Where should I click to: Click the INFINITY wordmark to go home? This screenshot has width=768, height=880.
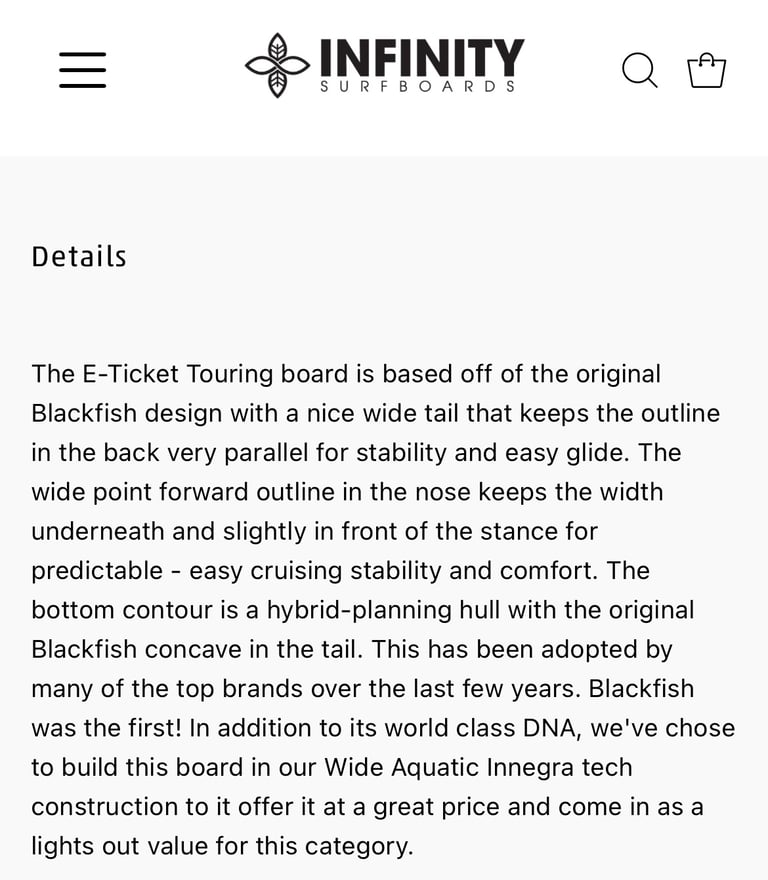[x=422, y=57]
